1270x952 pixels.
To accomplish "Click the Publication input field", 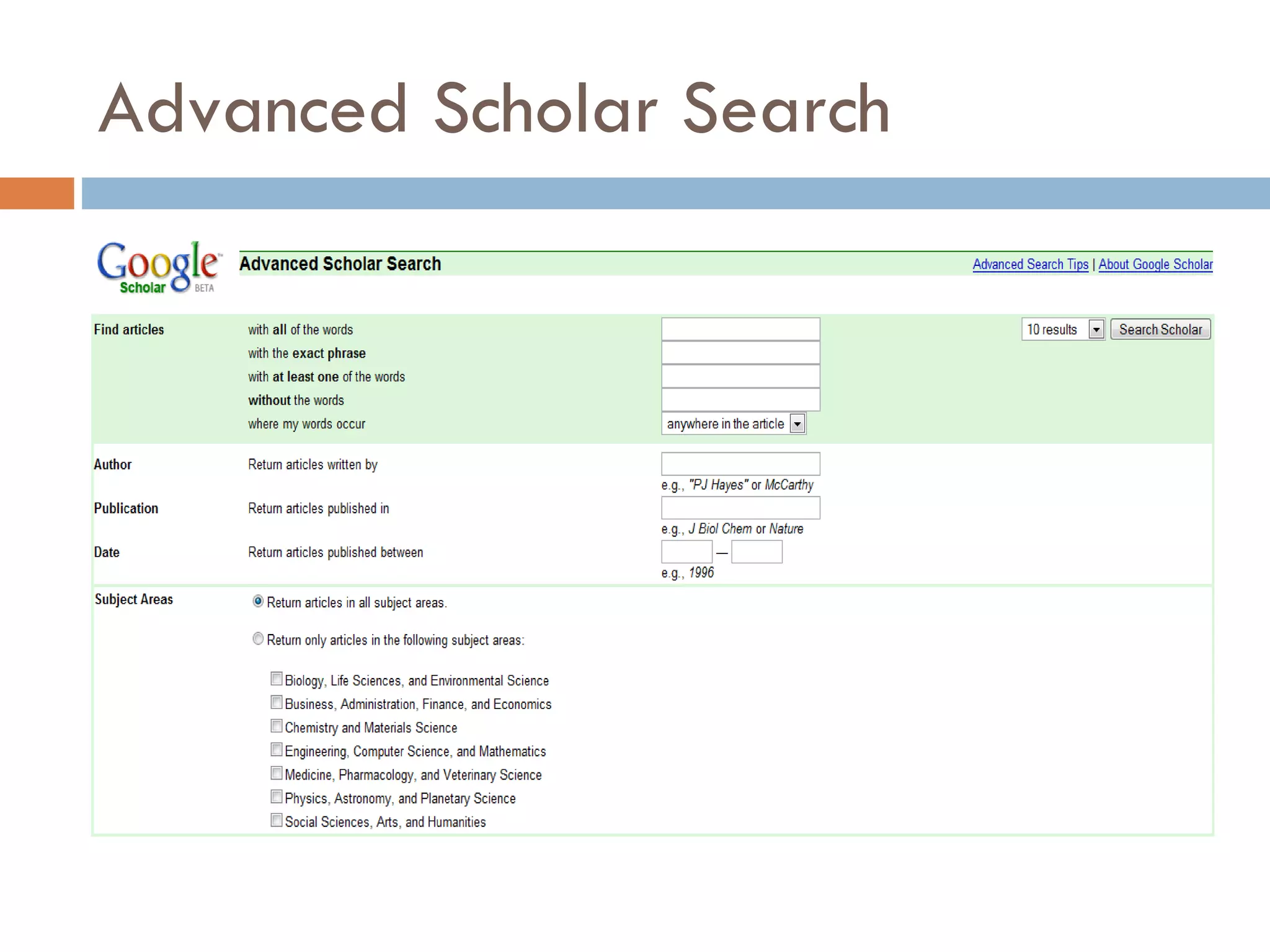I will click(740, 508).
